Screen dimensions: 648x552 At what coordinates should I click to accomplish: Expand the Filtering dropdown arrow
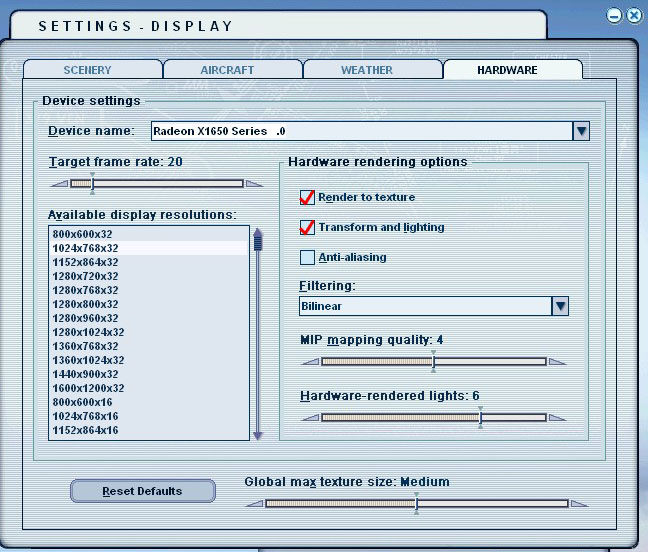(x=560, y=306)
